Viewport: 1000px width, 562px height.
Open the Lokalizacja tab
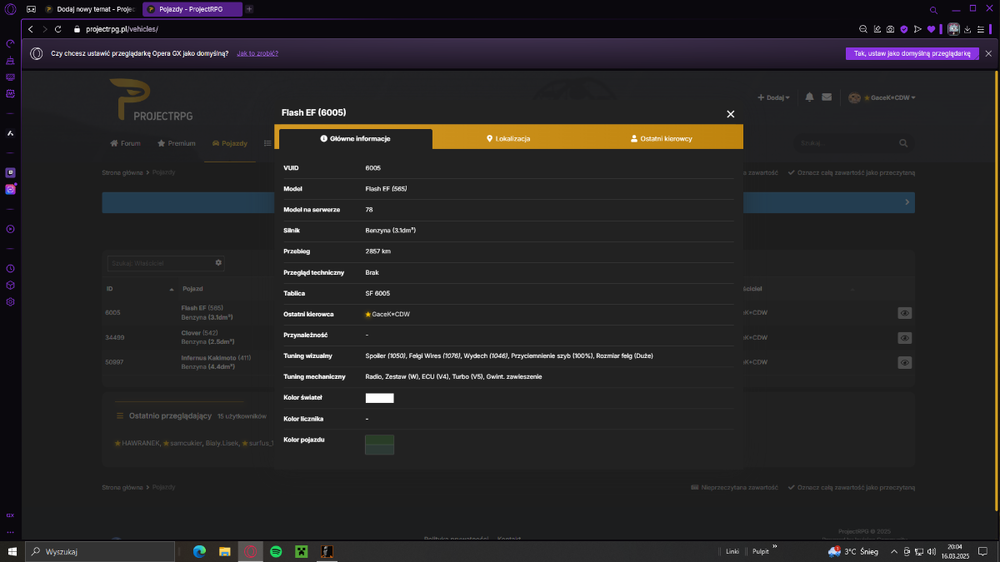[x=508, y=138]
